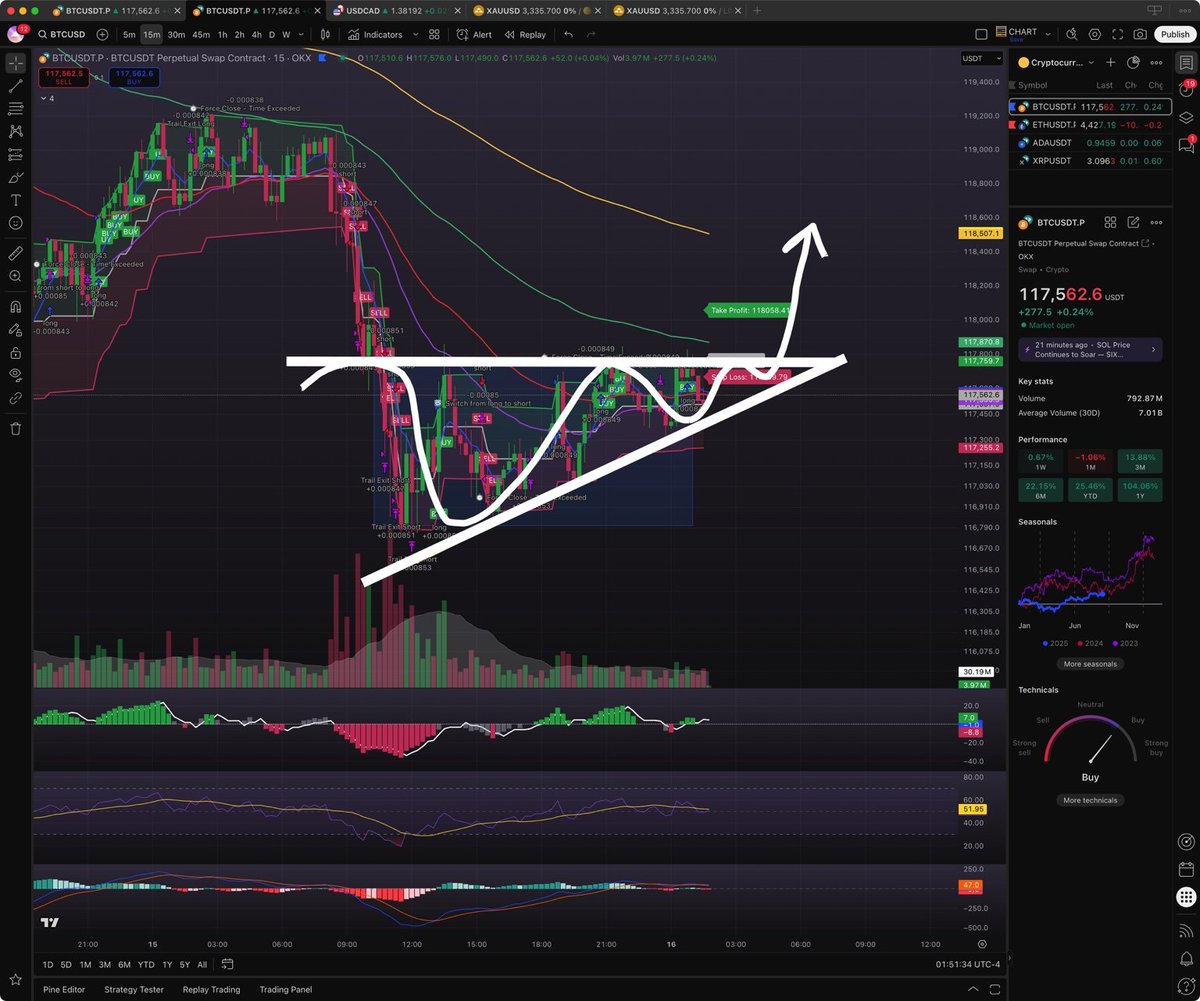
Task: Select ADAUSDT in the watchlist
Action: (x=1090, y=143)
